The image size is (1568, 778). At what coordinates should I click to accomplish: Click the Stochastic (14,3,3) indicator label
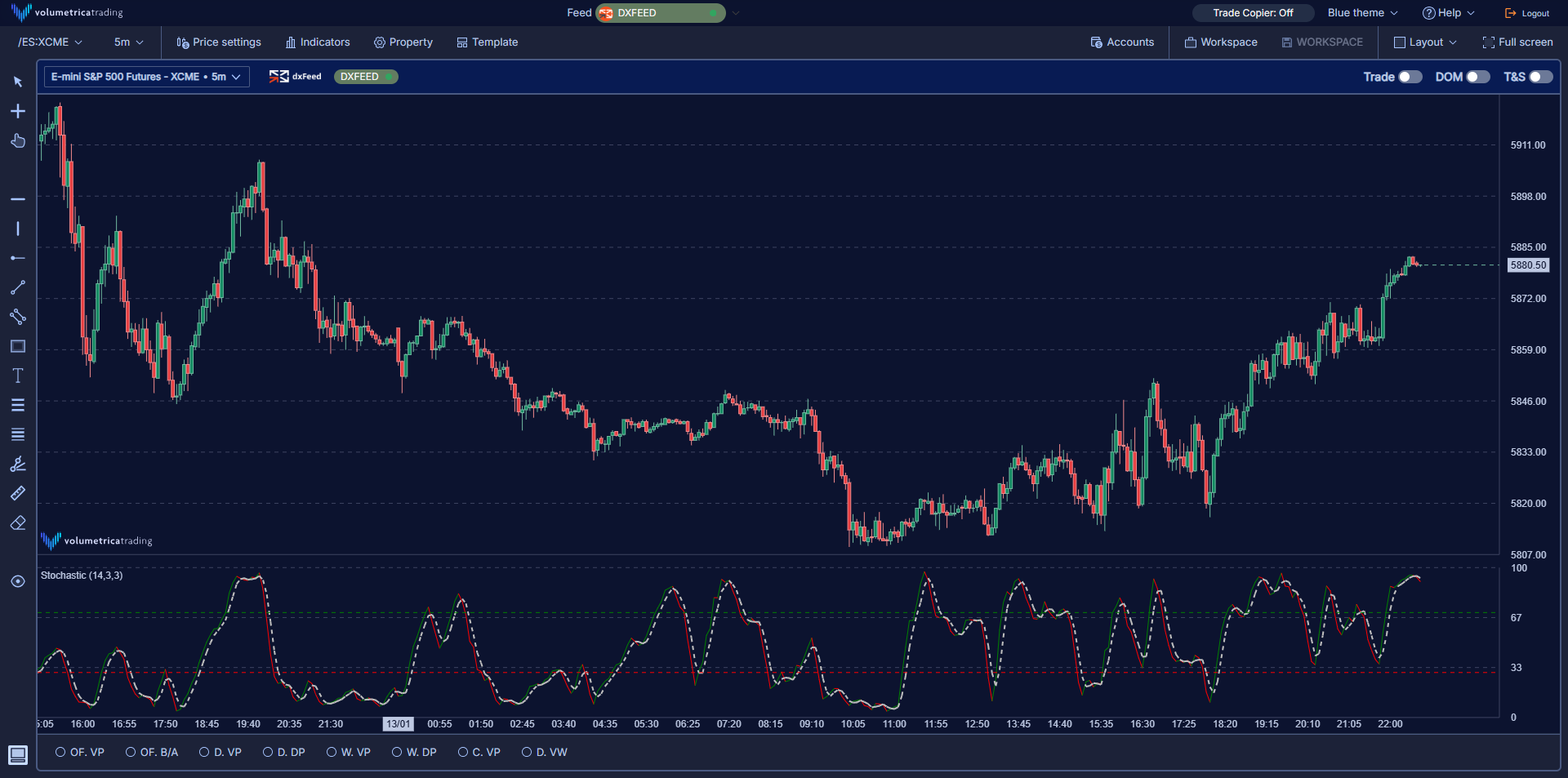tap(82, 576)
